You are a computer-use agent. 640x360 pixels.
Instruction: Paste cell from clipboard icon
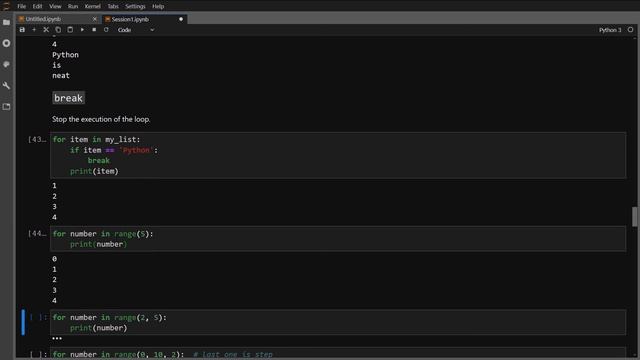coord(70,30)
